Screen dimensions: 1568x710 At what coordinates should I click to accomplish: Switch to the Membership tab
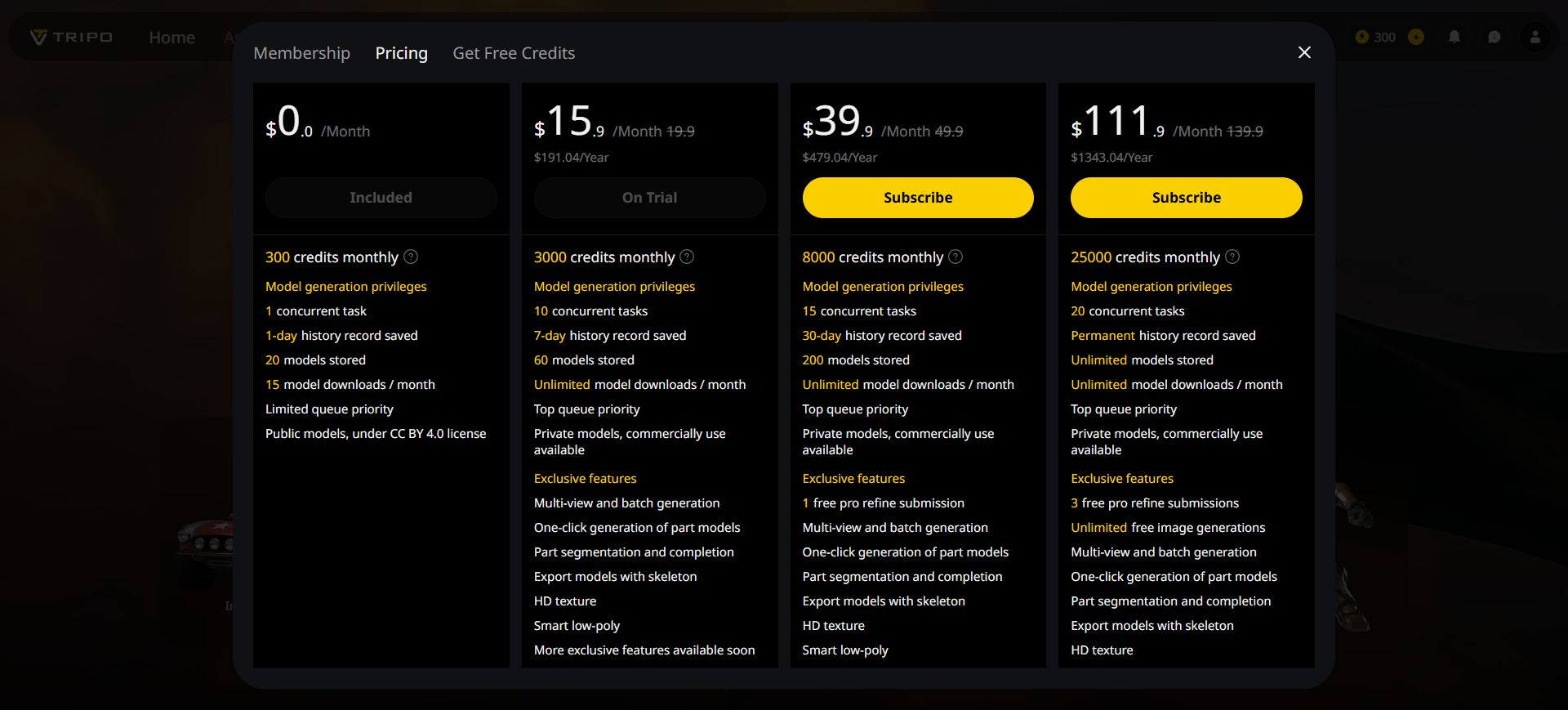point(301,53)
